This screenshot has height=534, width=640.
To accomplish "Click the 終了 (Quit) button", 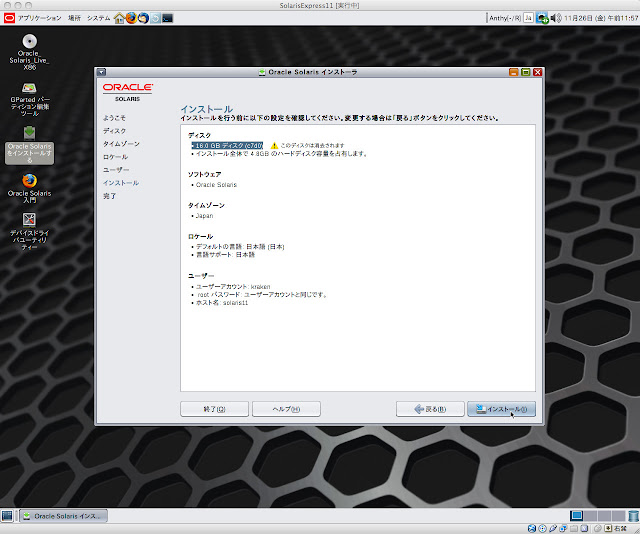I will [214, 409].
